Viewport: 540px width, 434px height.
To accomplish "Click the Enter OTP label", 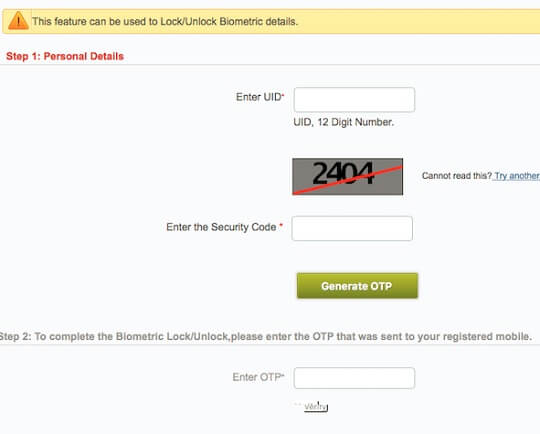I will coord(257,377).
